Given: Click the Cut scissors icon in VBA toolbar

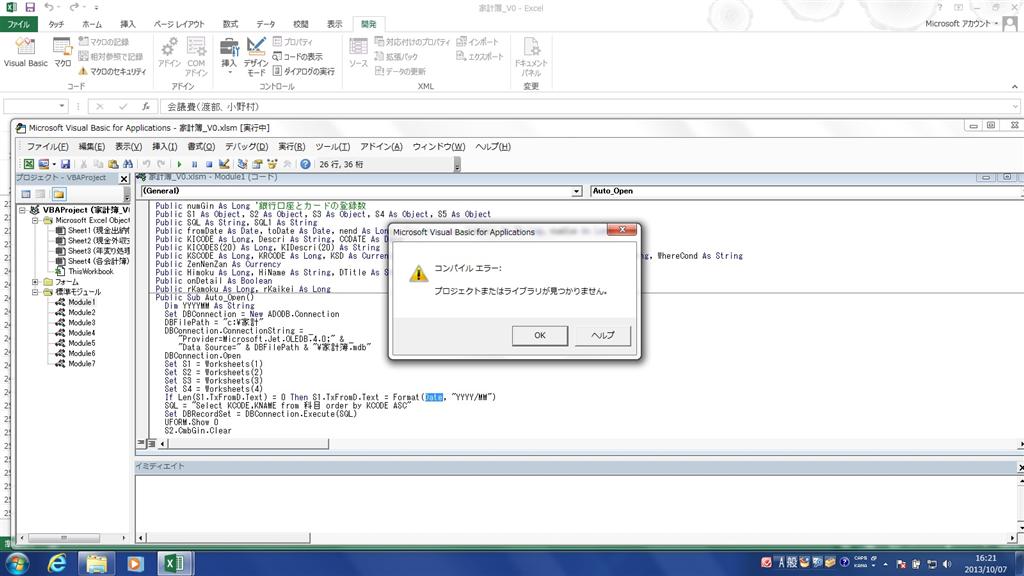Looking at the screenshot, I should point(84,165).
